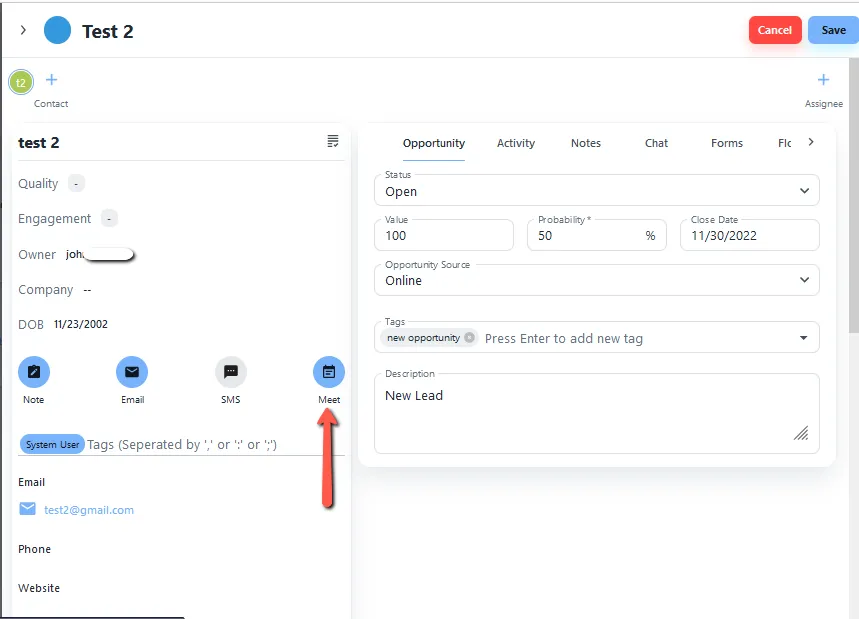Image resolution: width=859 pixels, height=619 pixels.
Task: Click the Email action icon
Action: tap(132, 372)
